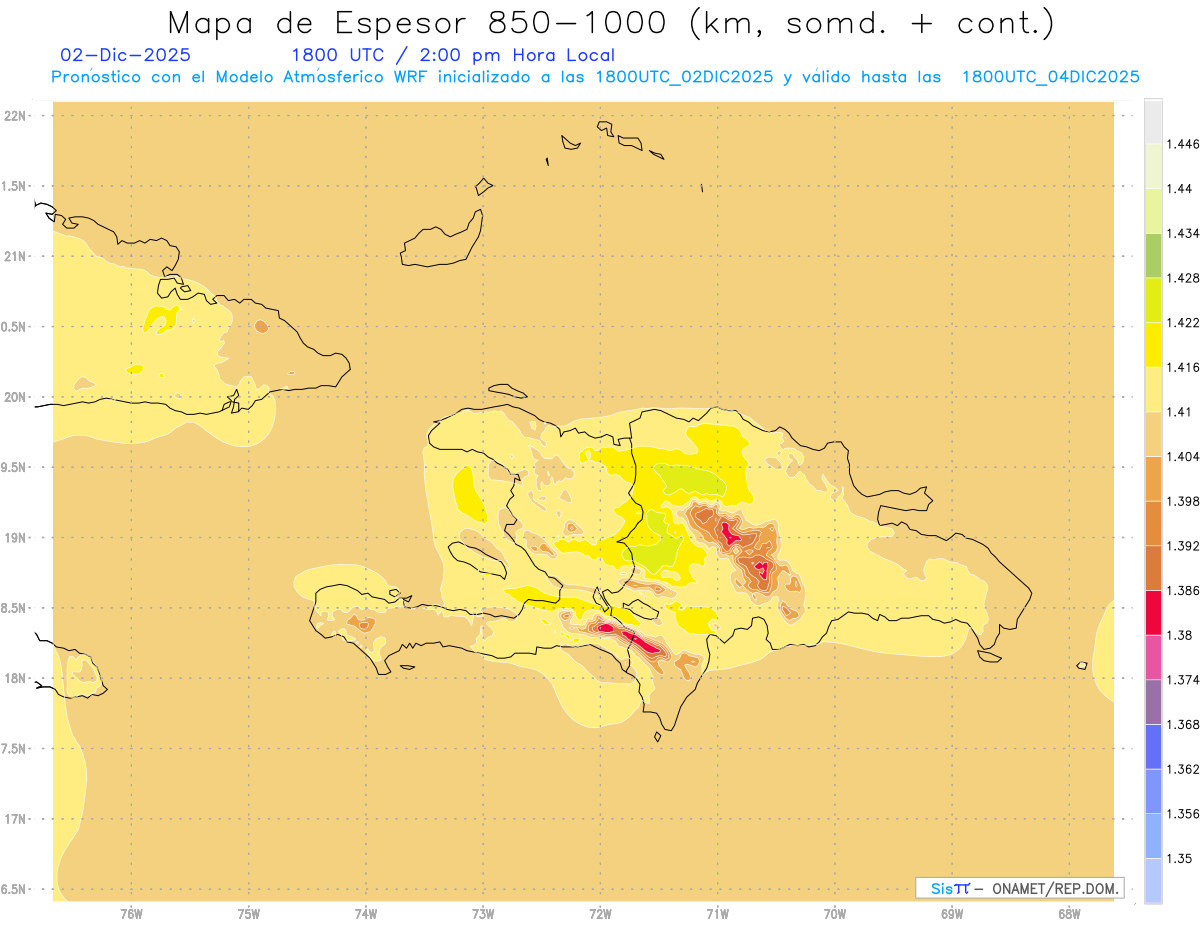The width and height of the screenshot is (1200, 927).
Task: Click the "76W" longitude label
Action: (x=131, y=914)
